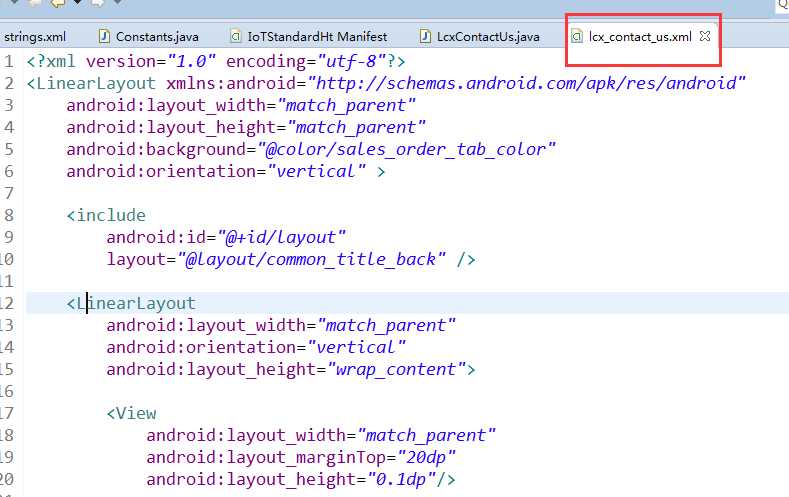Screen dimensions: 789x497
Task: Click the version "1.0" value
Action: (192, 61)
